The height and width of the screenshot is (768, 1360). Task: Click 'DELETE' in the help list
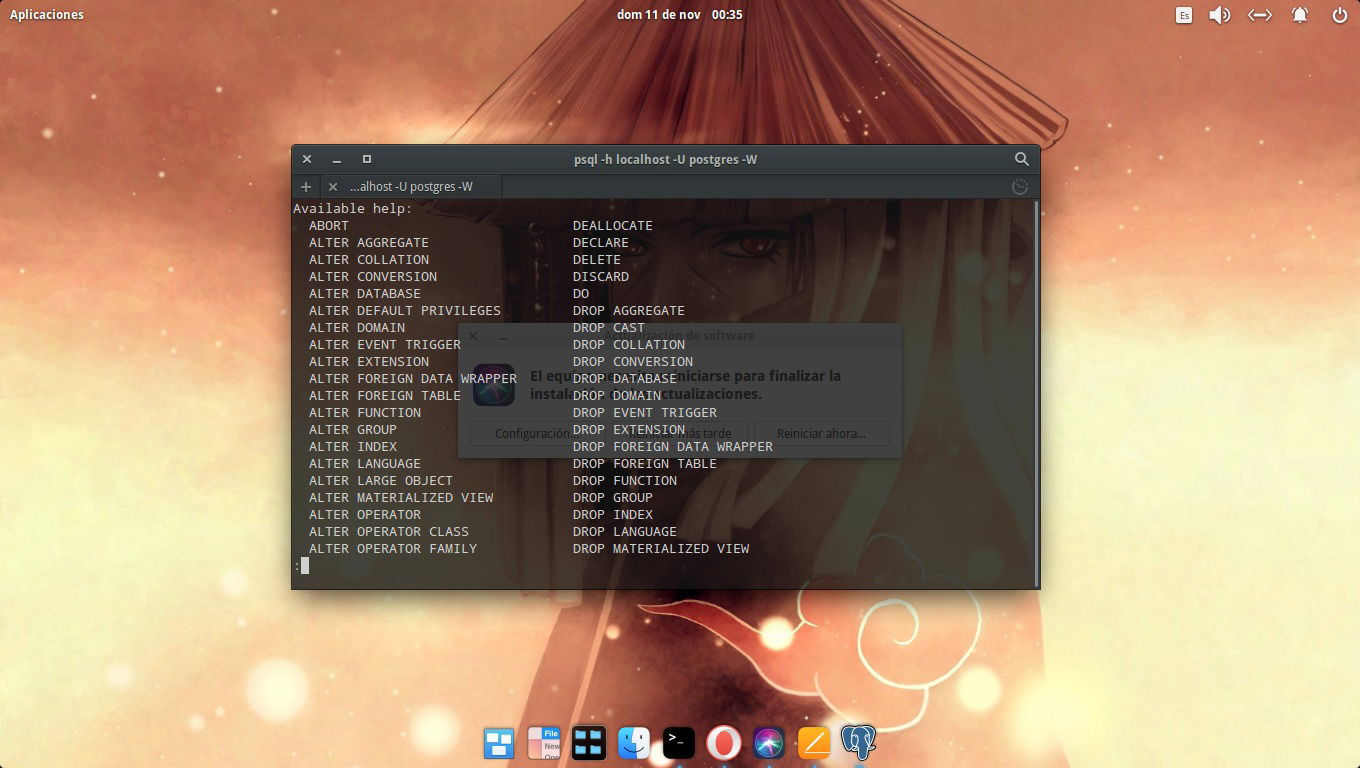[x=597, y=259]
